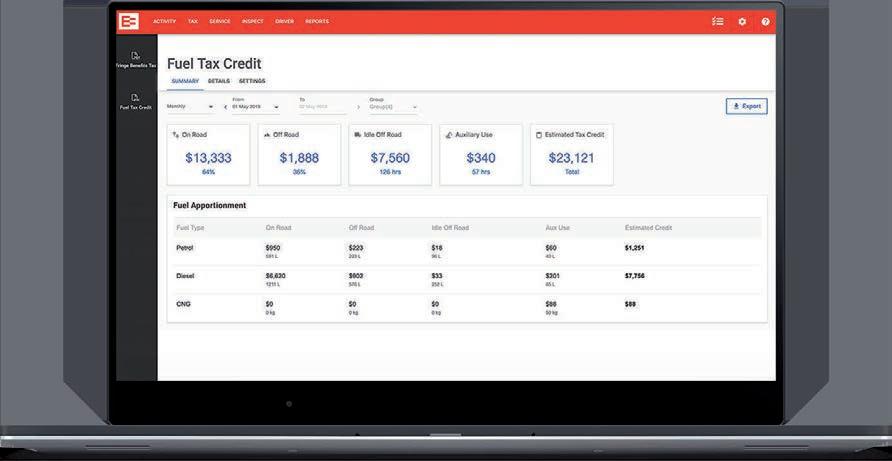Select Fringe Benefits Tax sidebar icon

[x=135, y=56]
